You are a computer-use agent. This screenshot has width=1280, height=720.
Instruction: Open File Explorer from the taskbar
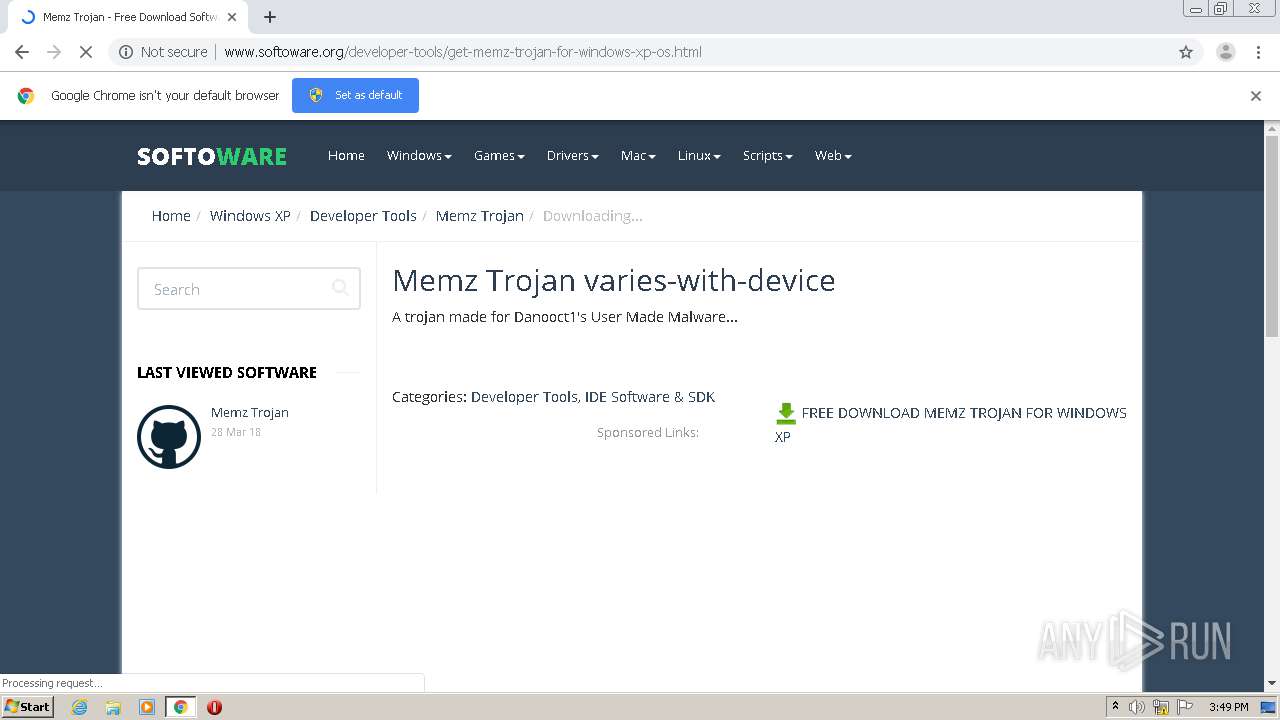point(113,707)
